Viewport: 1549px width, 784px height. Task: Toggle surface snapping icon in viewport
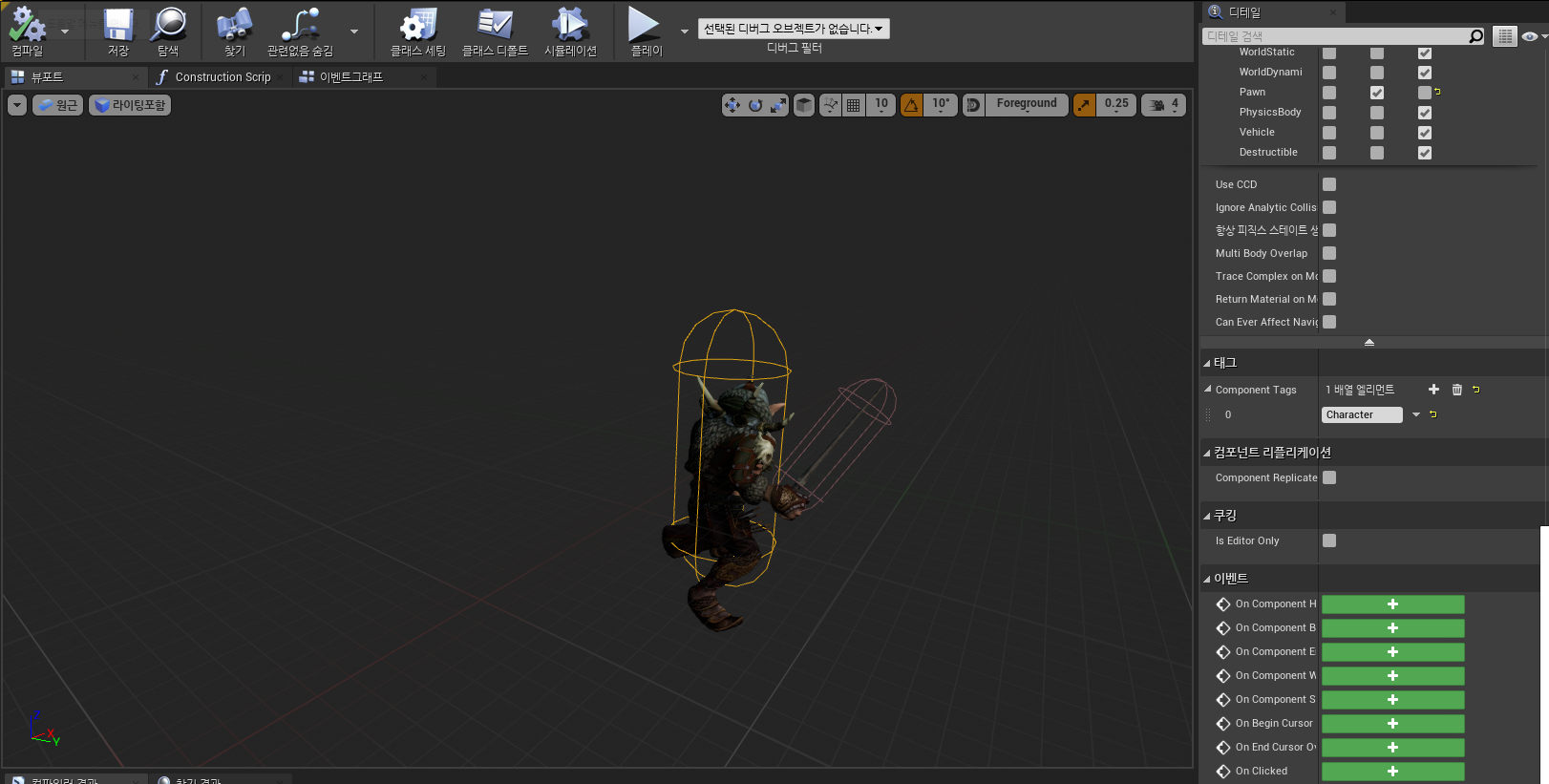[831, 105]
